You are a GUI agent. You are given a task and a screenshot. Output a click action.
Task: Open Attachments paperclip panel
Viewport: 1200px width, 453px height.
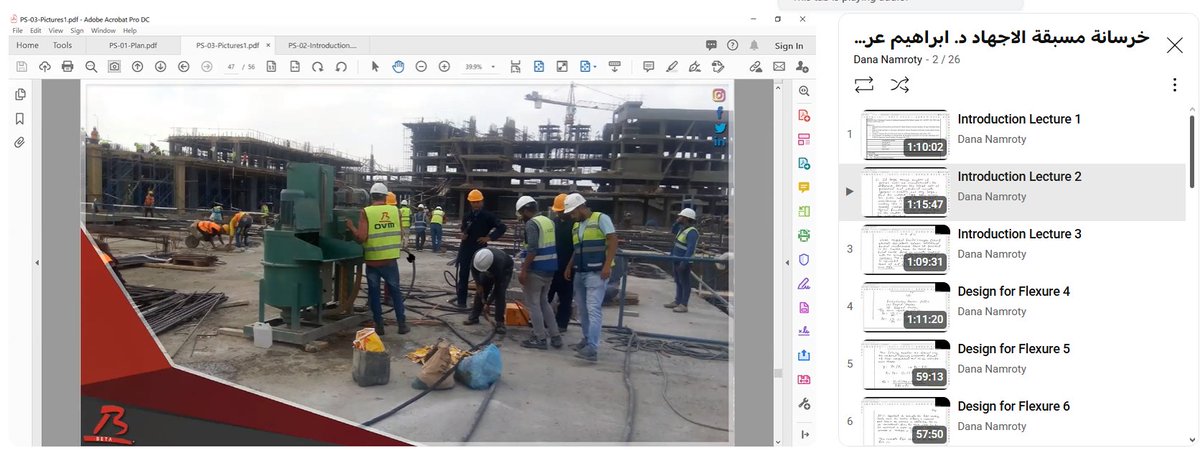(19, 142)
